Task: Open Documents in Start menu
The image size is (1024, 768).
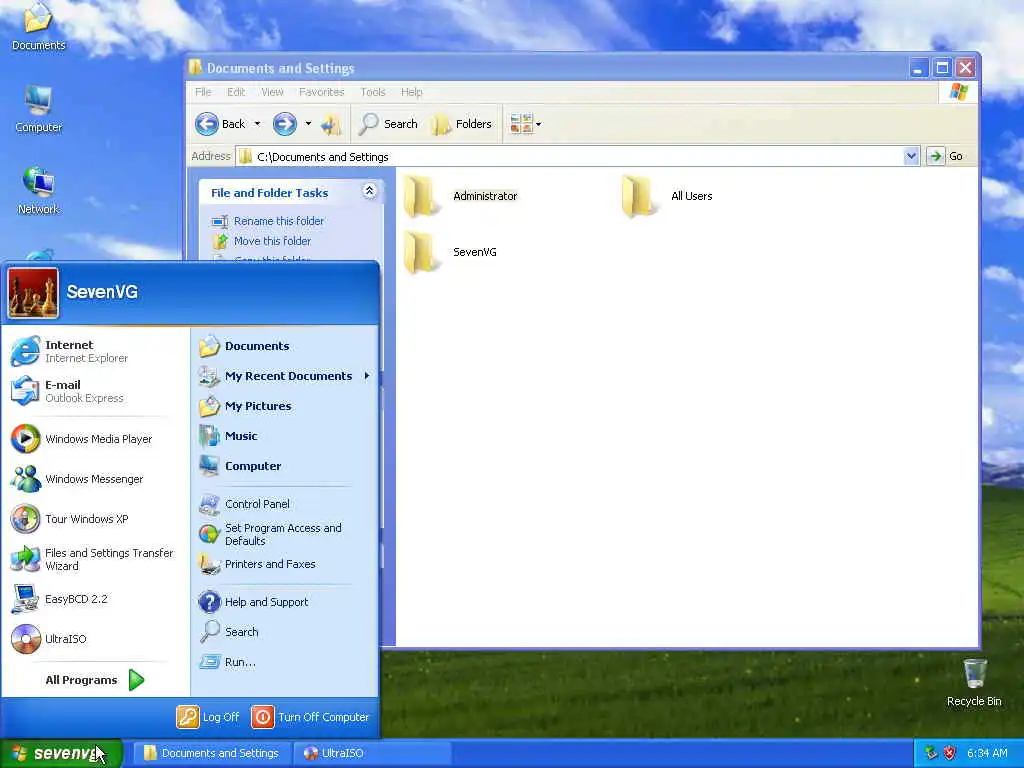Action: (x=285, y=346)
